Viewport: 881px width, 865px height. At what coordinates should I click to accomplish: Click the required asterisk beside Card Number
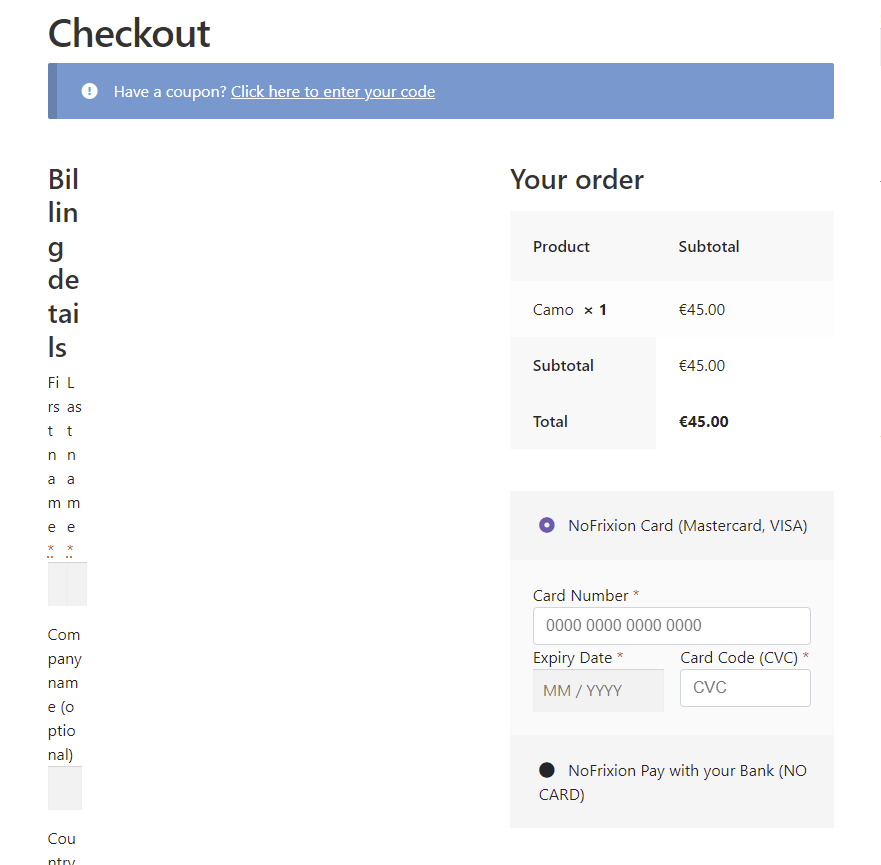coord(638,594)
